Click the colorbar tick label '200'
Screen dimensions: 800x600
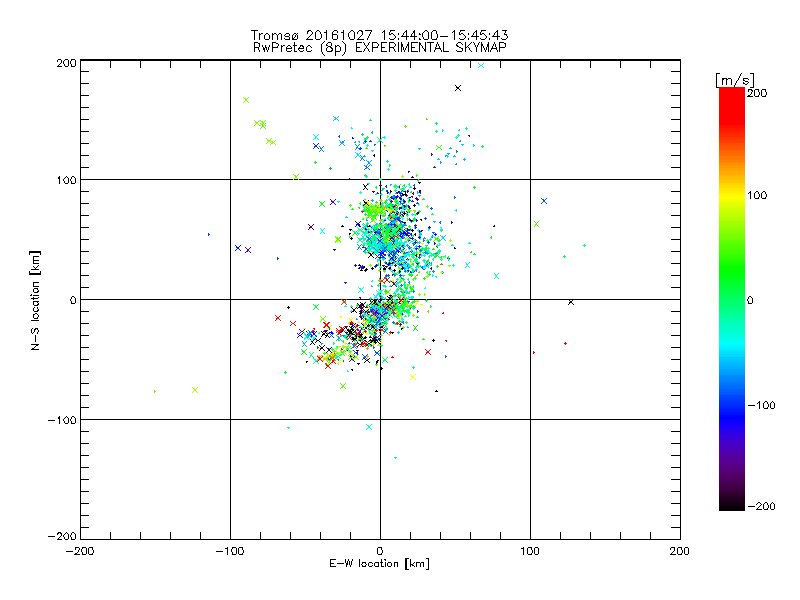757,93
